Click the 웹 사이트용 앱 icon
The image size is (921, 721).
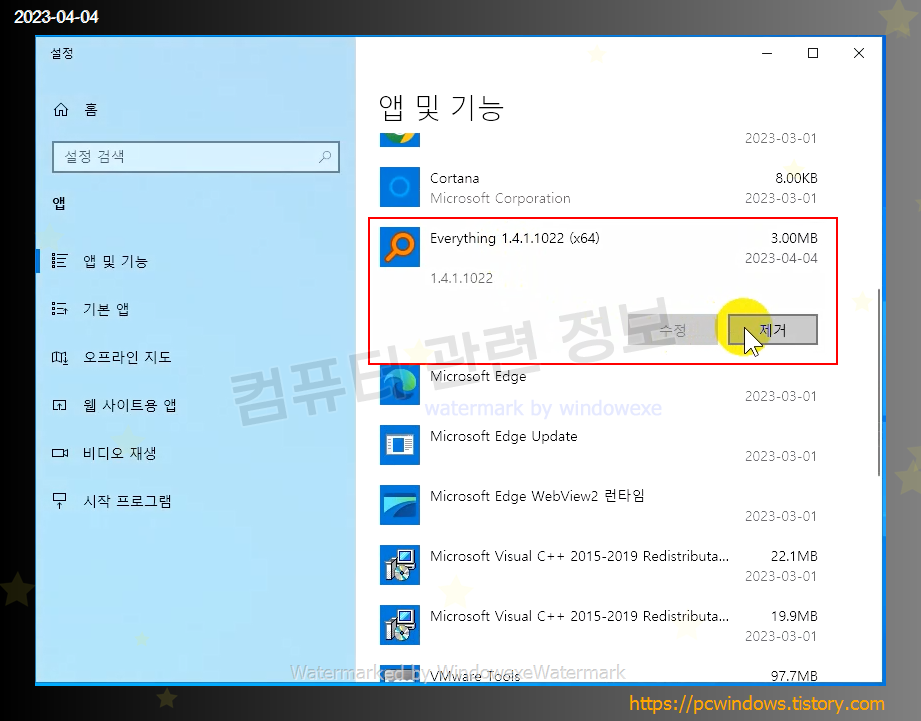click(x=59, y=405)
